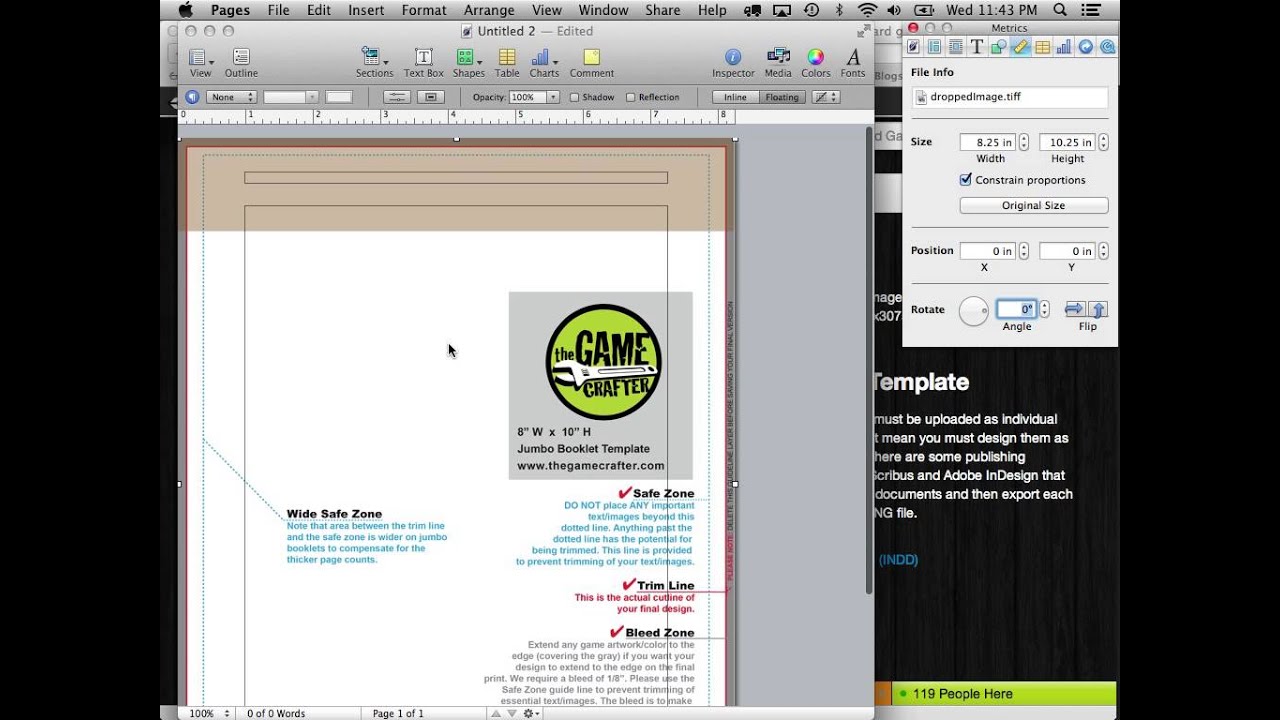Click 119 People Here chat bar

coord(1003,694)
